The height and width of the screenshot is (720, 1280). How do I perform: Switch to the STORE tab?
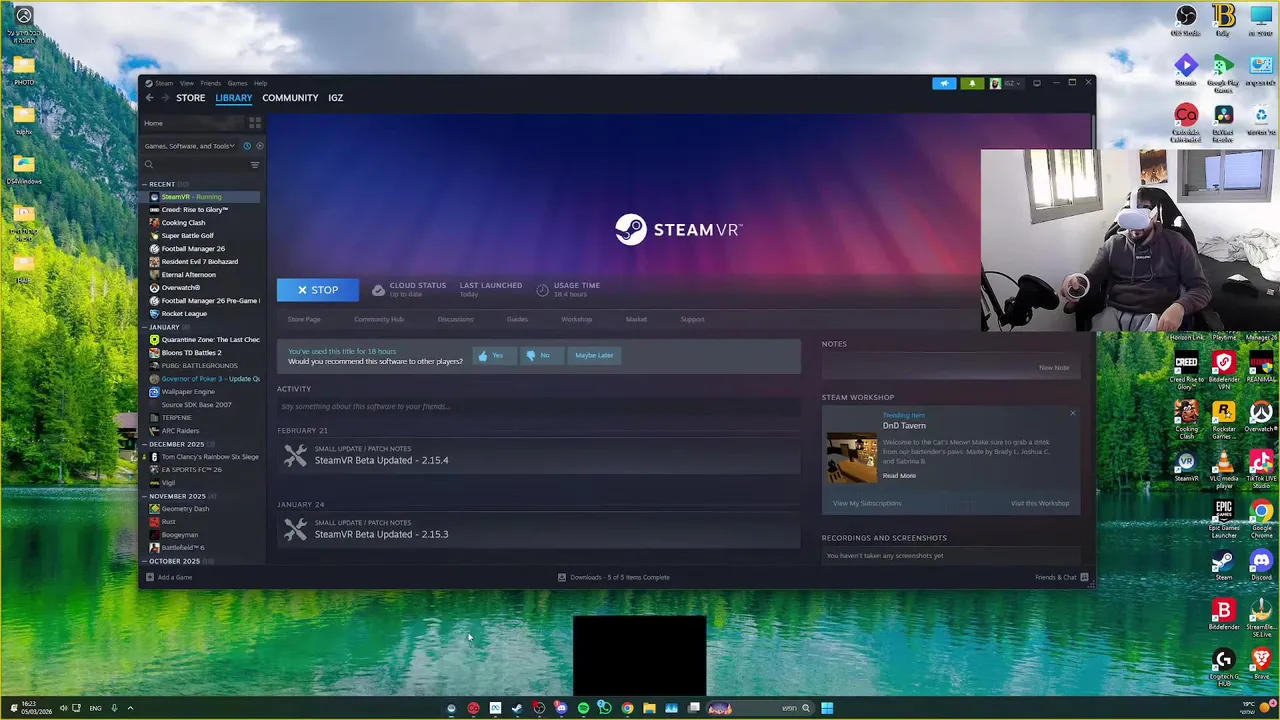(x=191, y=98)
